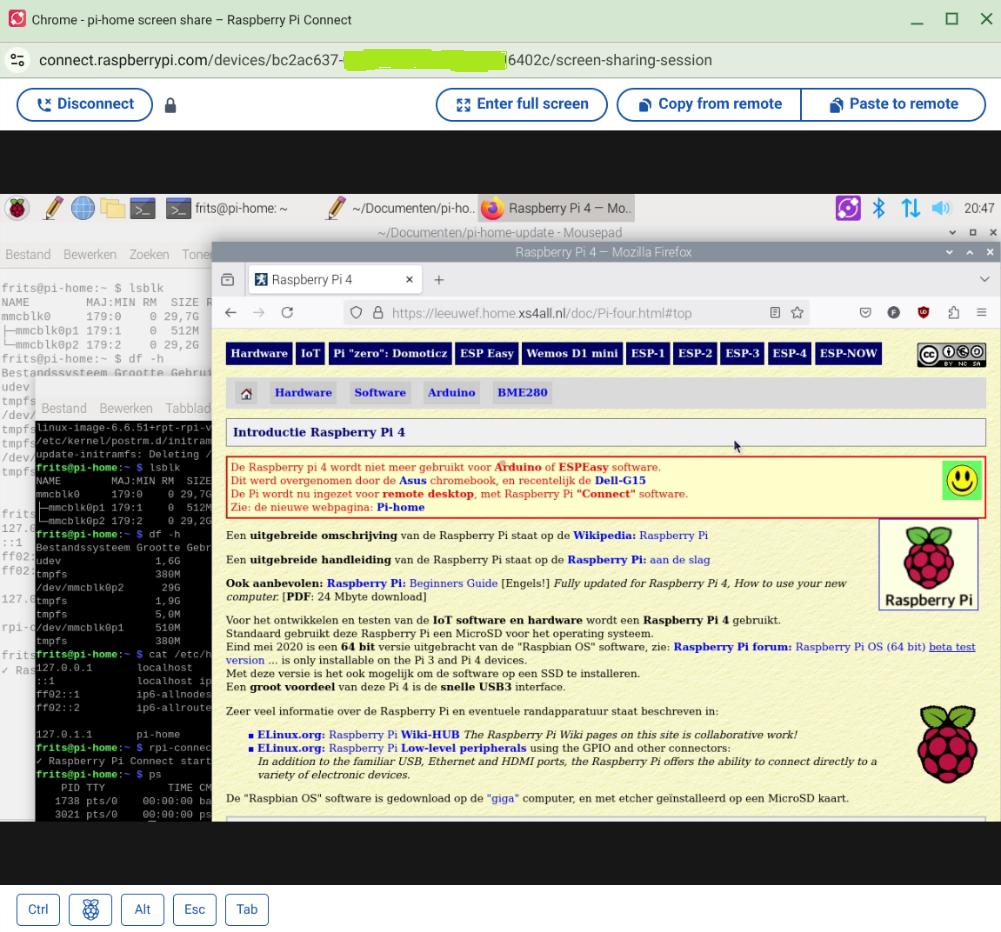Open the file manager folder icon

pos(112,209)
